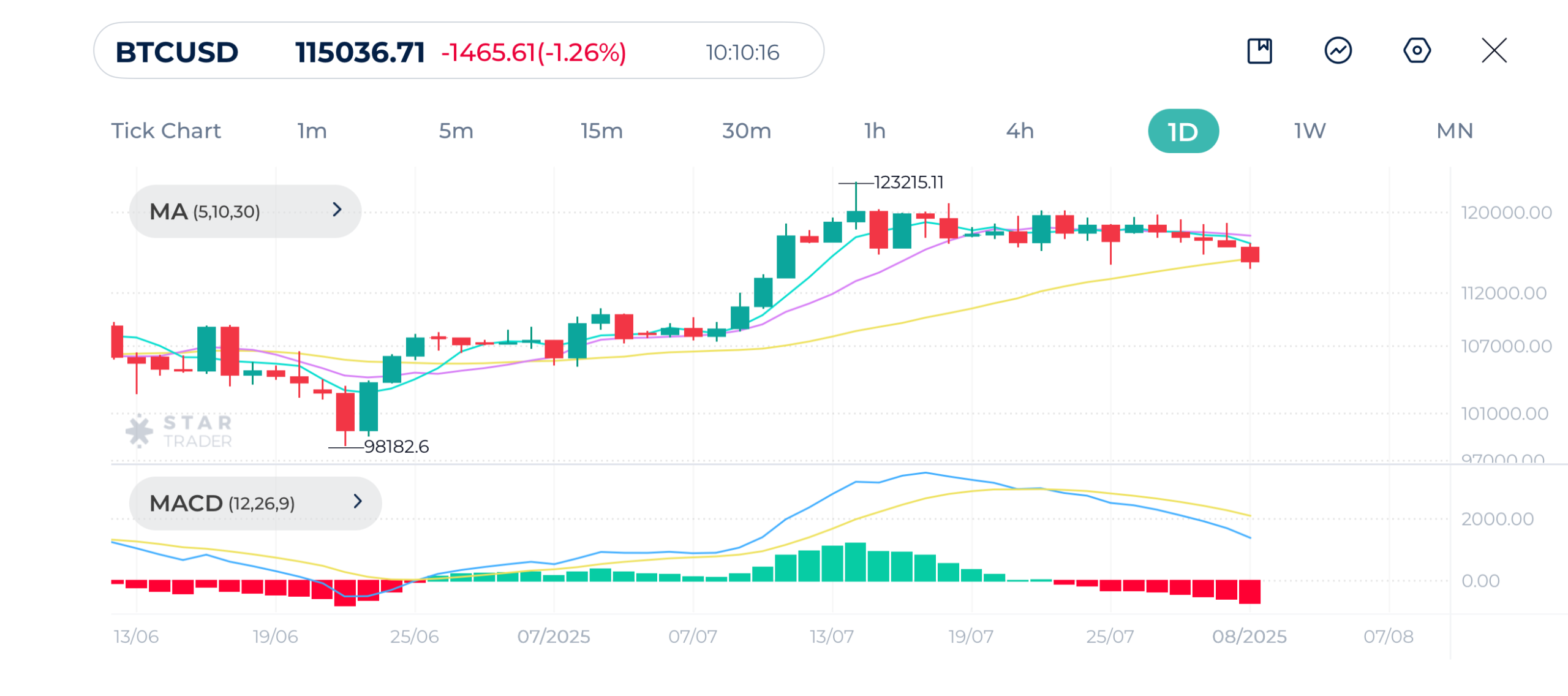The image size is (1568, 696).
Task: Close the chart with X icon
Action: coord(1494,51)
